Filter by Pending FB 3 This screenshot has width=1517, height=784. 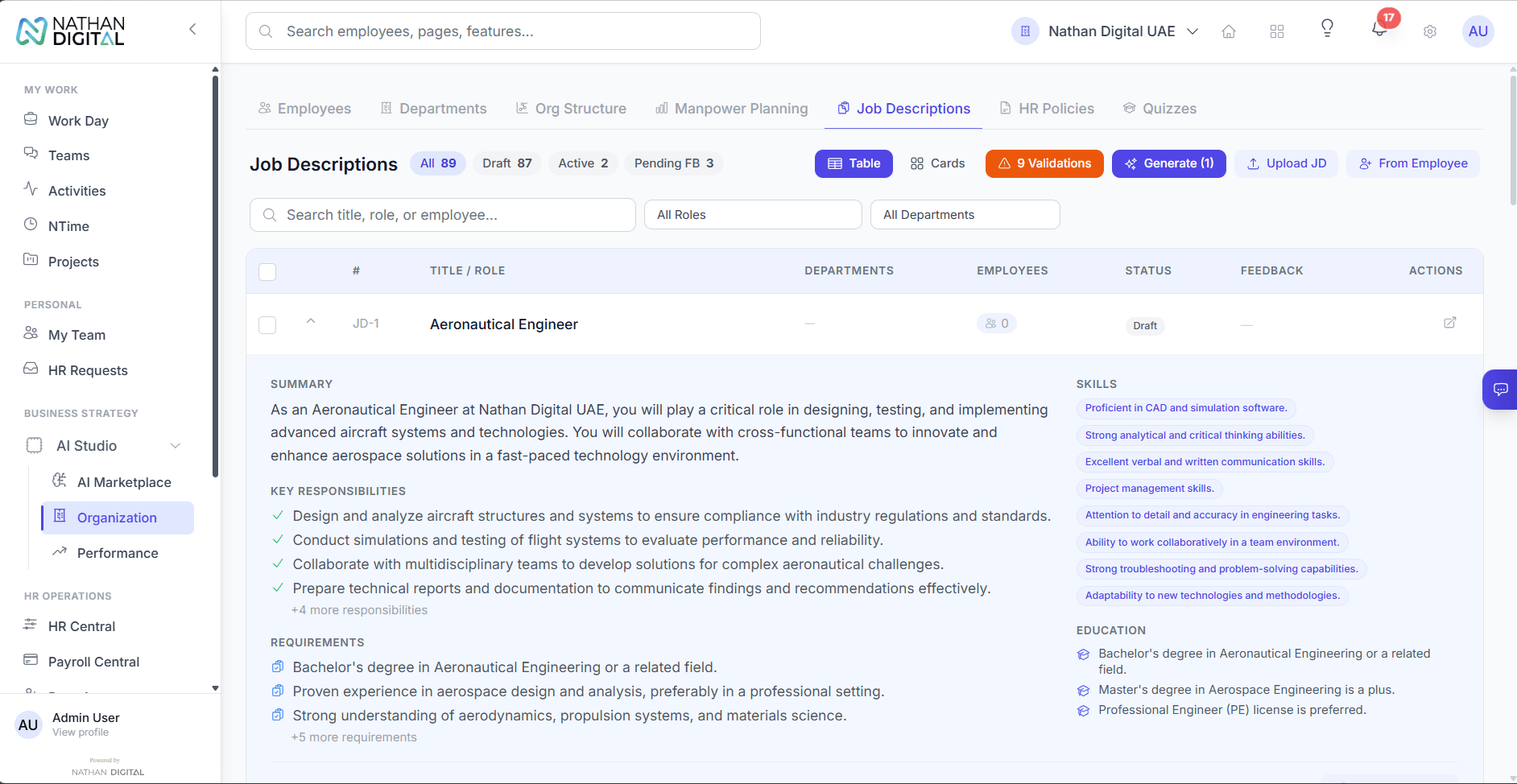pos(674,163)
